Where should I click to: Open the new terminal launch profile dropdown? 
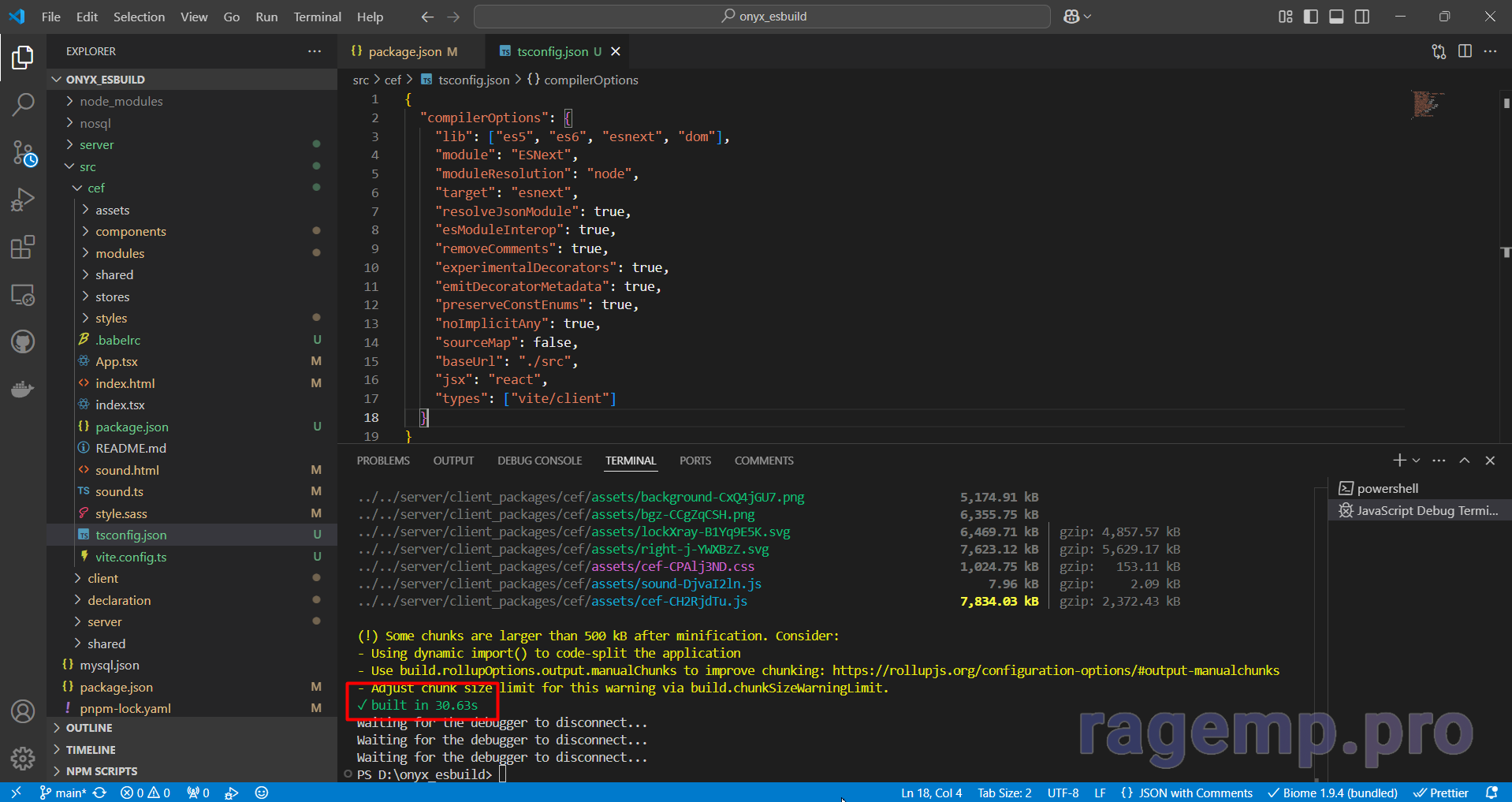[x=1417, y=461]
